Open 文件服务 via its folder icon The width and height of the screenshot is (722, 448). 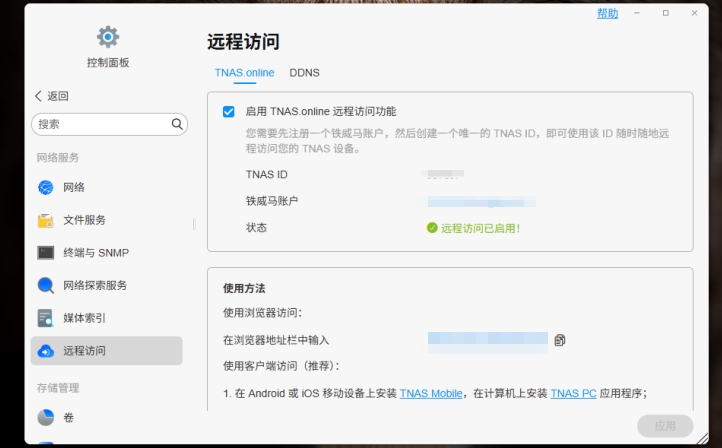tap(46, 220)
